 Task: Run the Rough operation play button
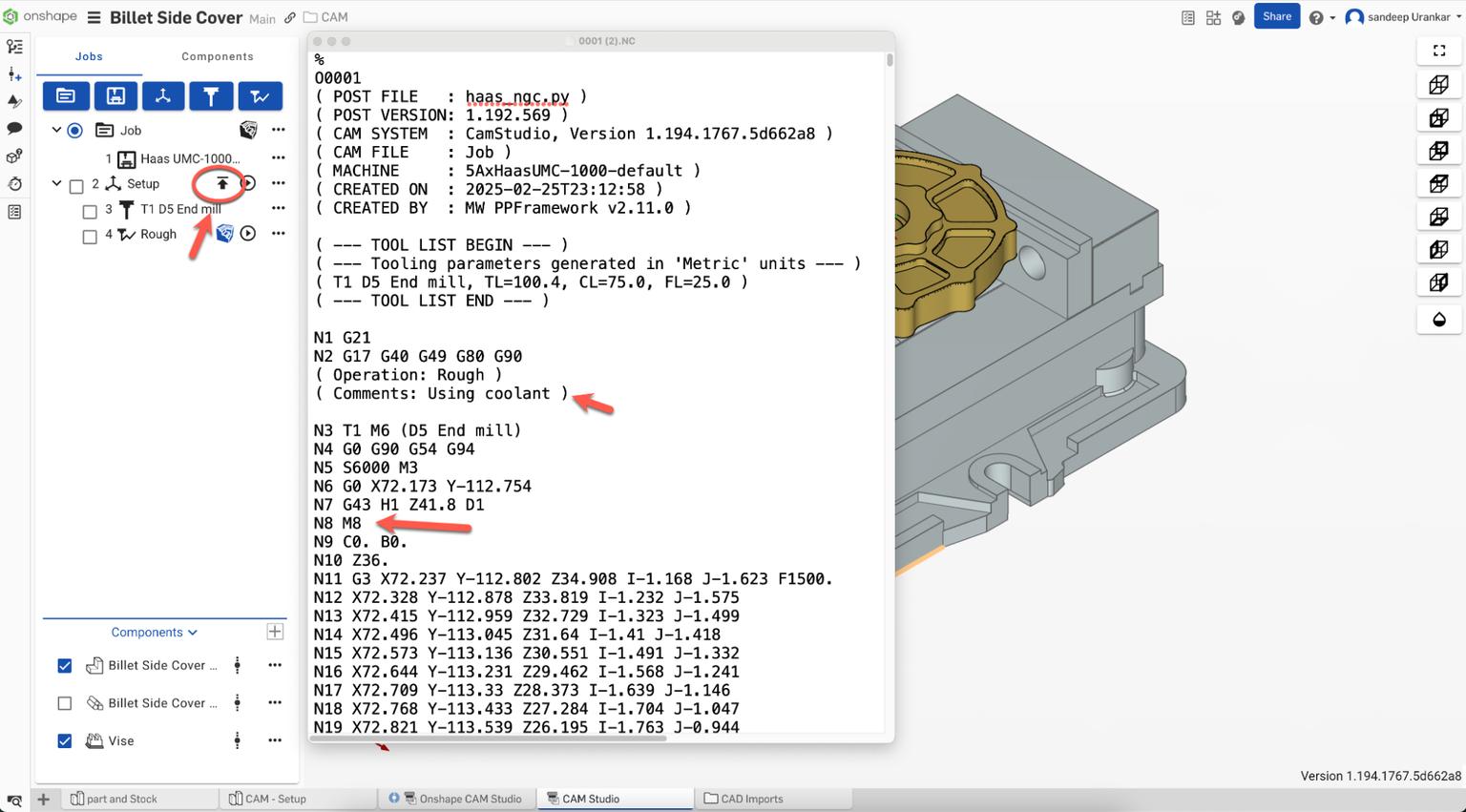point(247,234)
